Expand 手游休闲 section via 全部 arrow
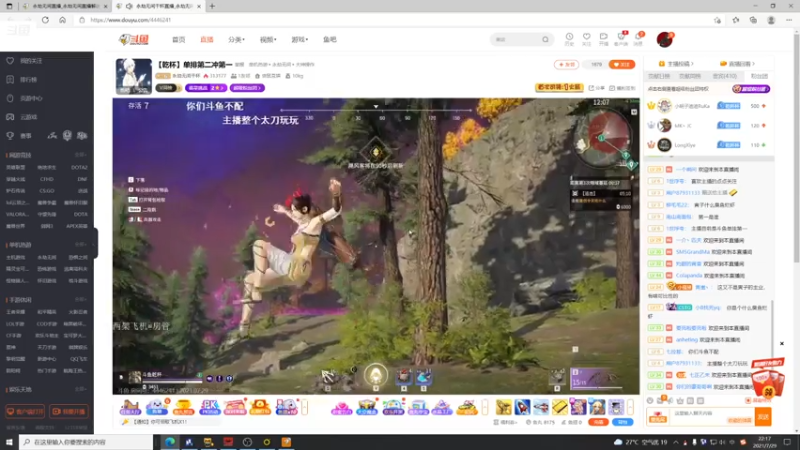The image size is (800, 450). (x=81, y=299)
